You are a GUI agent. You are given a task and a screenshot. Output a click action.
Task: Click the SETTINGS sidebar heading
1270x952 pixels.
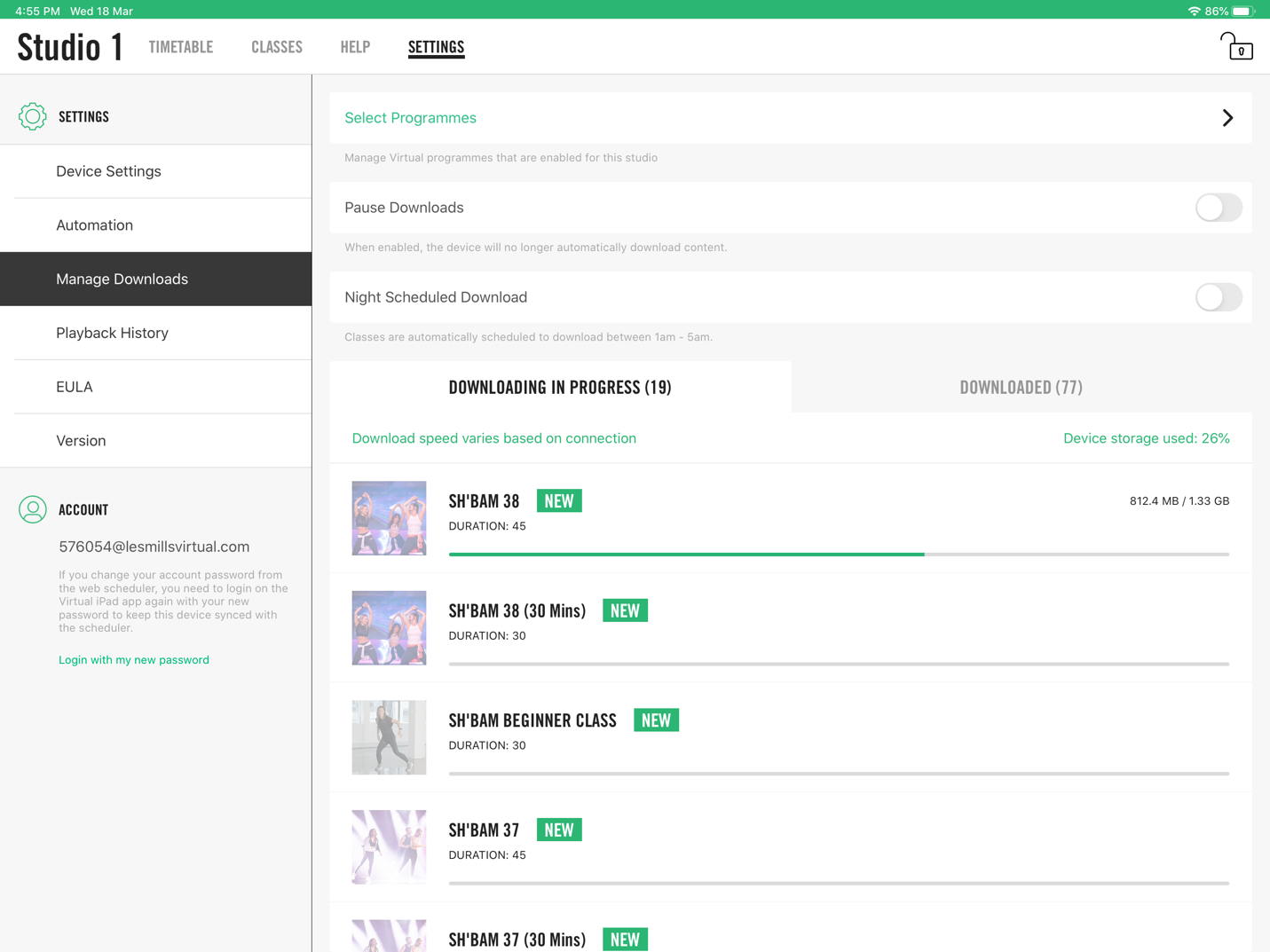click(83, 117)
